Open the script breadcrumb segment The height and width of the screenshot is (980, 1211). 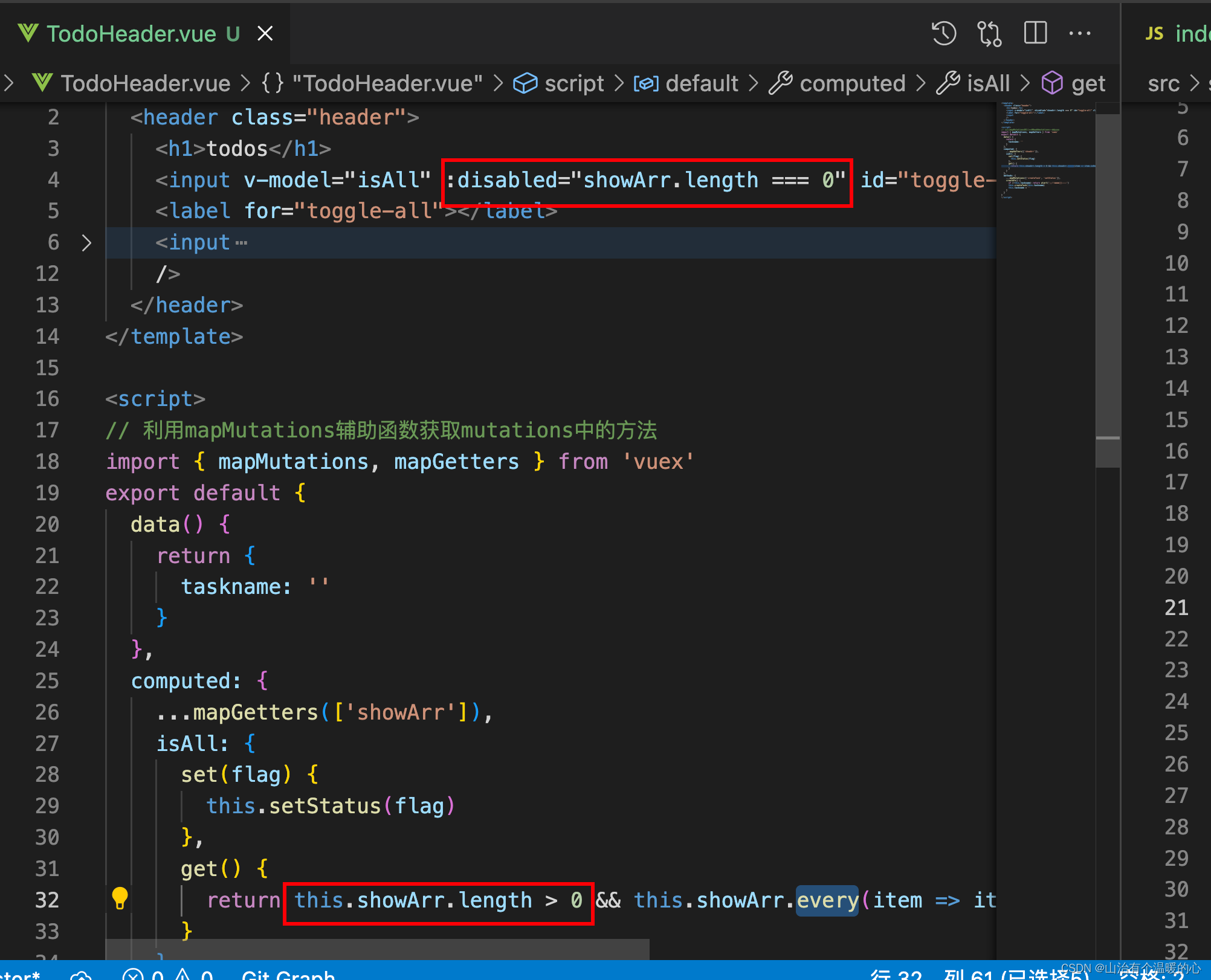(573, 83)
